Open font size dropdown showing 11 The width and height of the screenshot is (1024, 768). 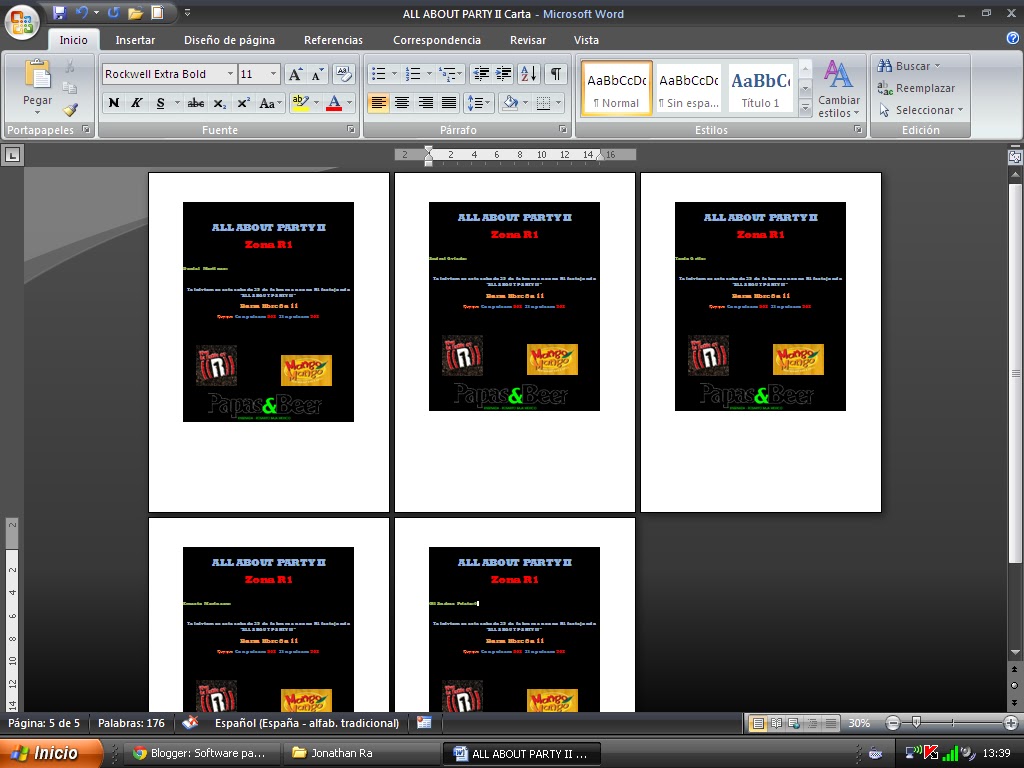coord(274,74)
